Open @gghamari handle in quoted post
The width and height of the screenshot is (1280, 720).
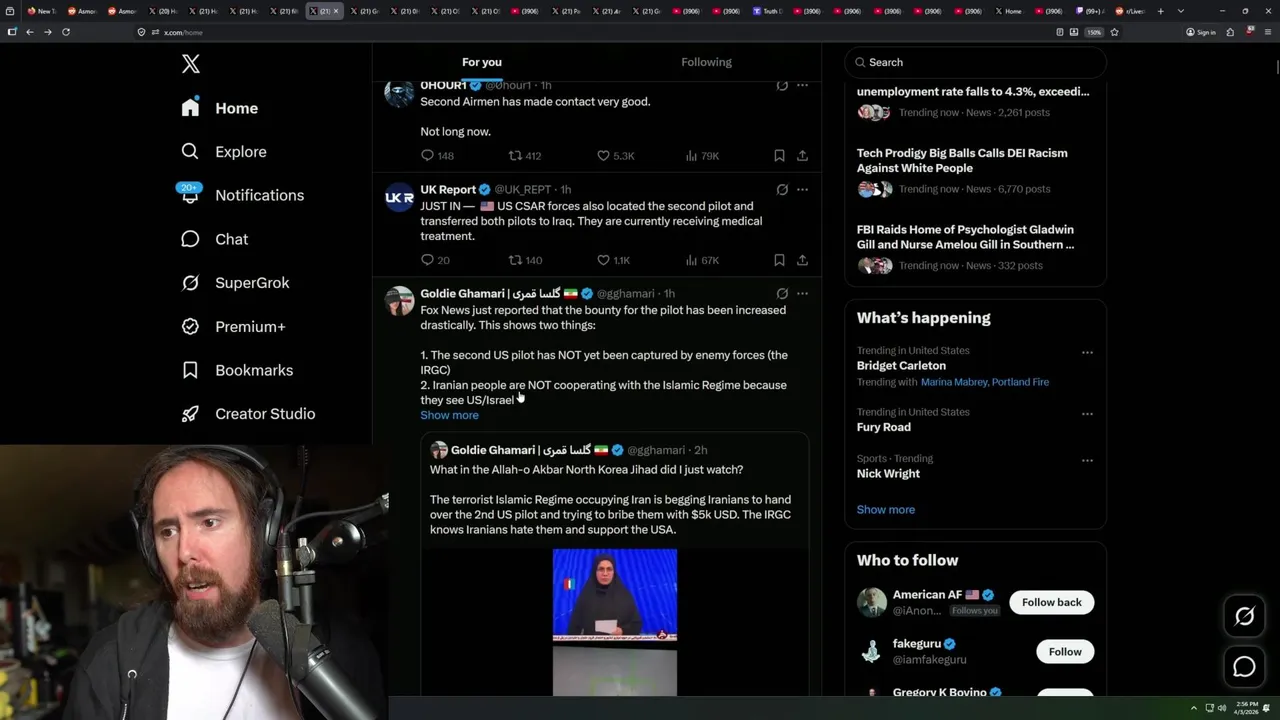point(656,450)
